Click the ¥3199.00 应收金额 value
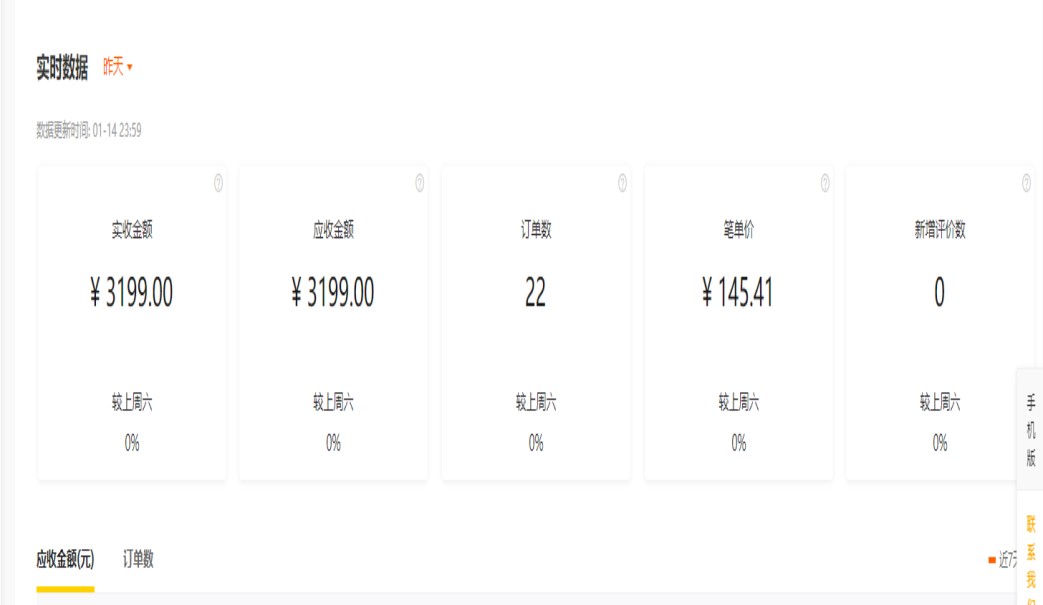 [x=333, y=293]
